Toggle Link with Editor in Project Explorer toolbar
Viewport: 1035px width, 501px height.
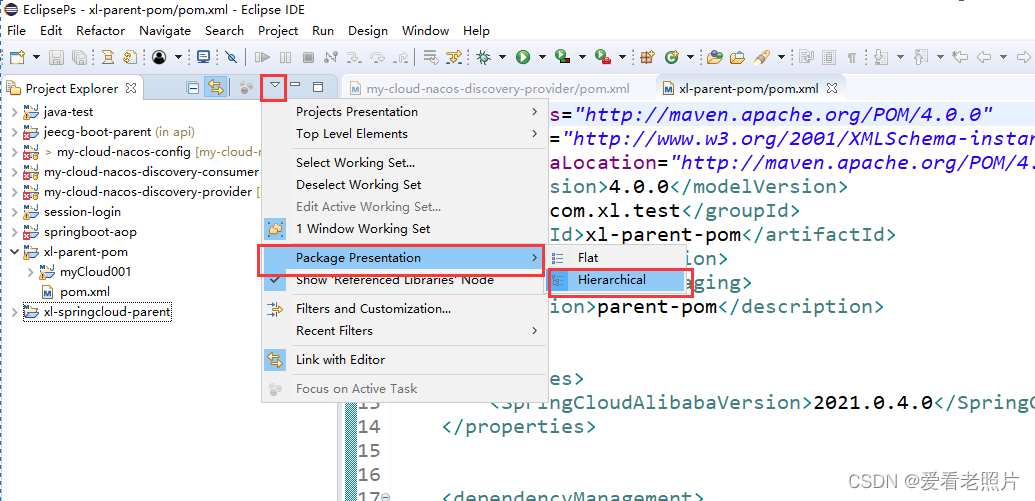point(215,87)
